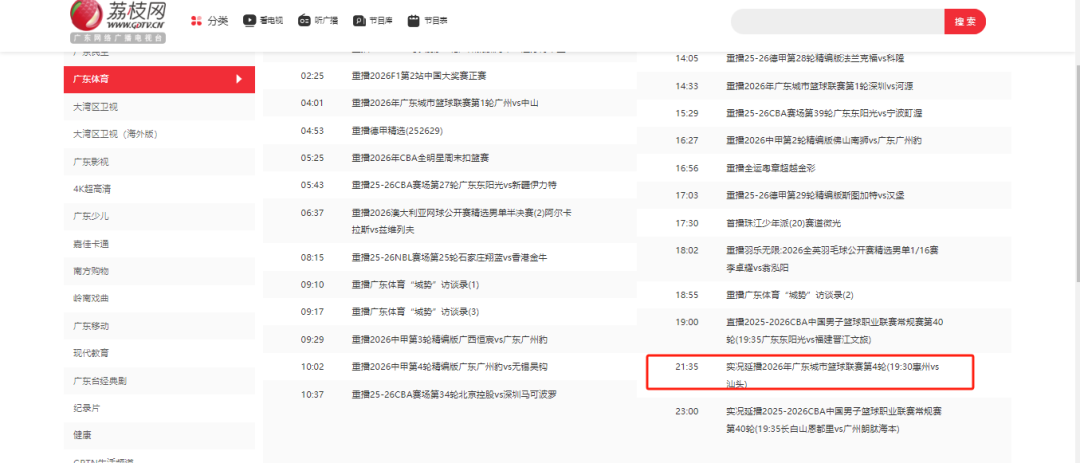
Task: Open 看电视 watch TV section
Action: click(x=263, y=21)
